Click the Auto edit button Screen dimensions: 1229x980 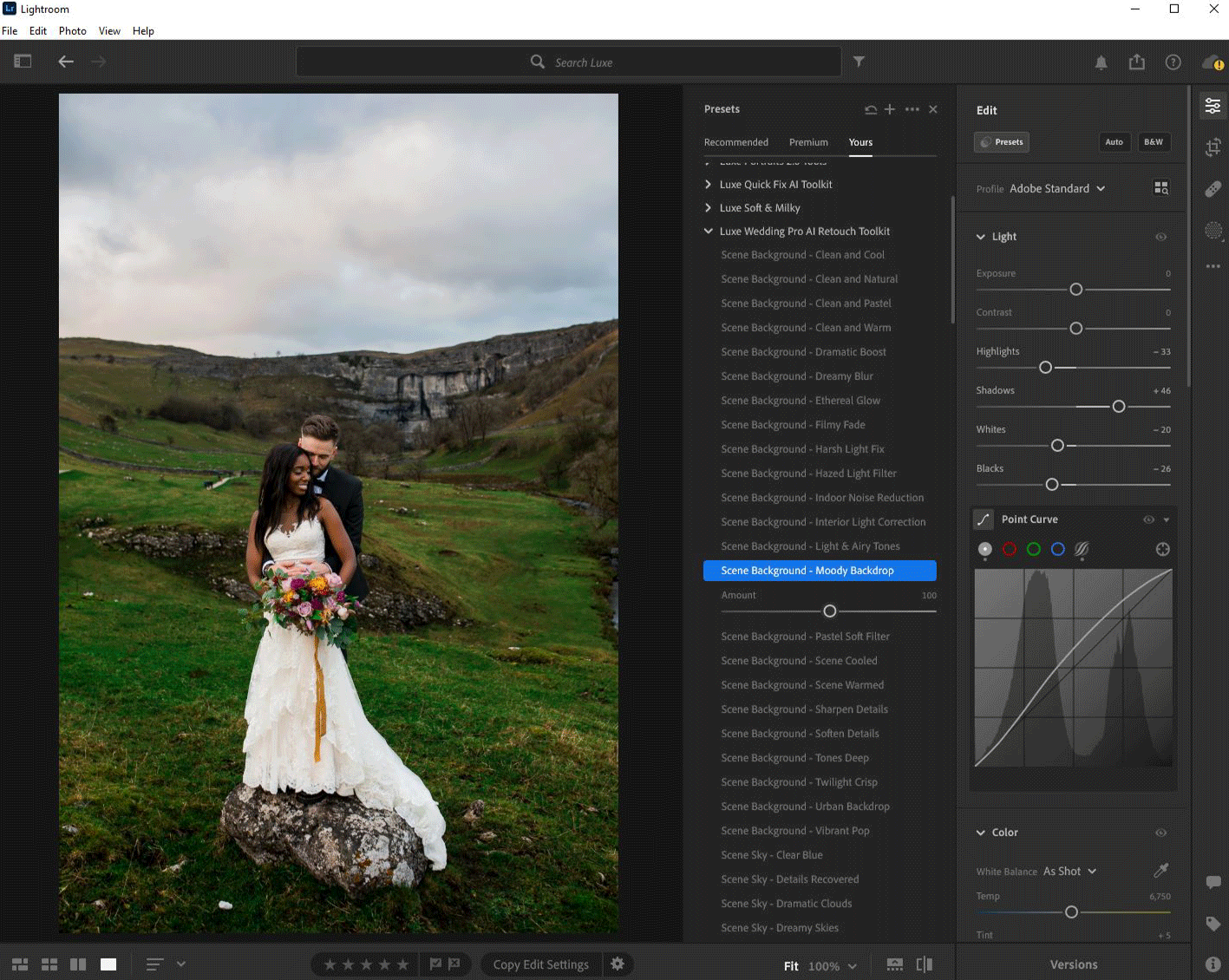[x=1114, y=142]
